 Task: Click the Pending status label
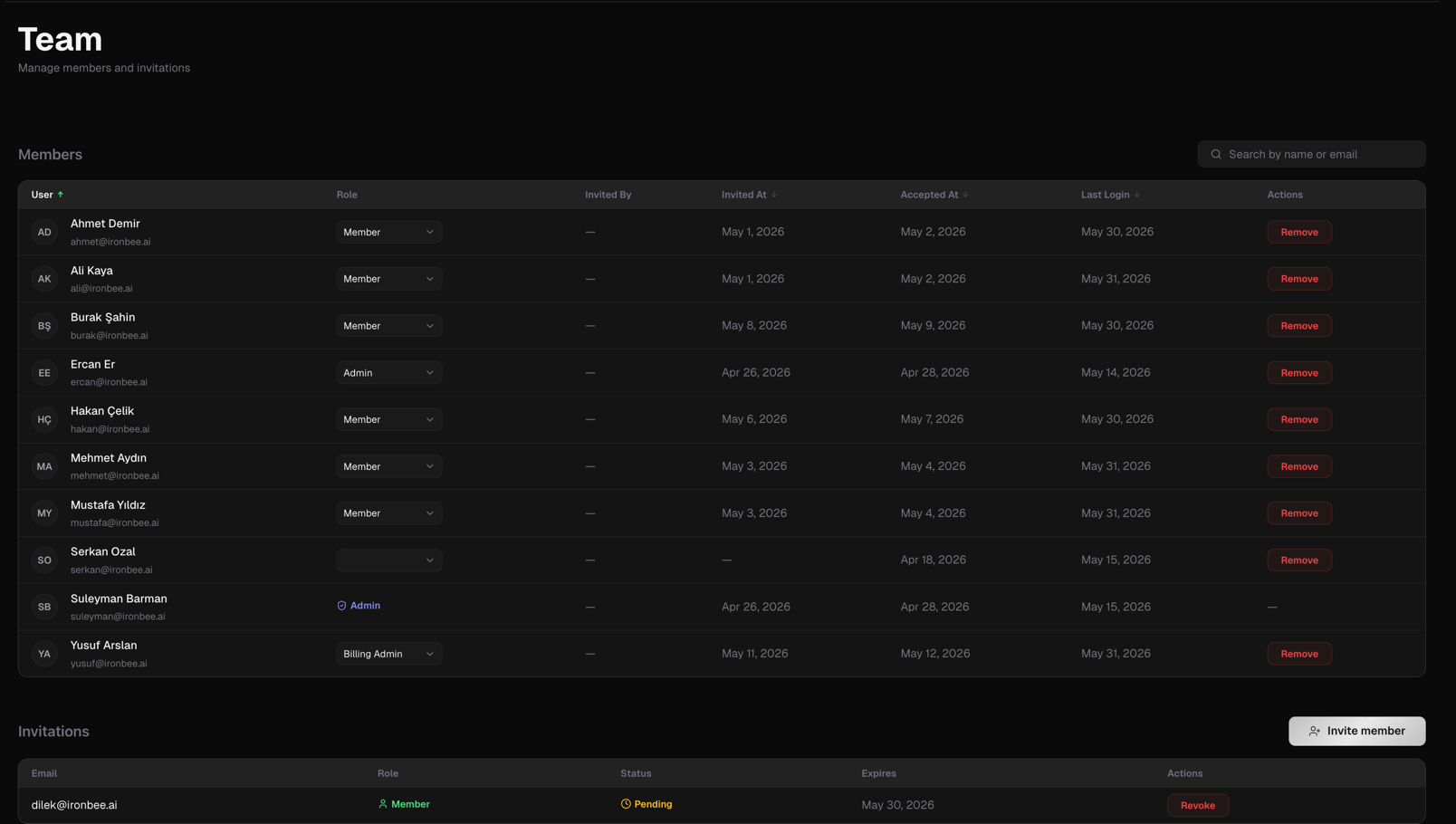pos(653,804)
